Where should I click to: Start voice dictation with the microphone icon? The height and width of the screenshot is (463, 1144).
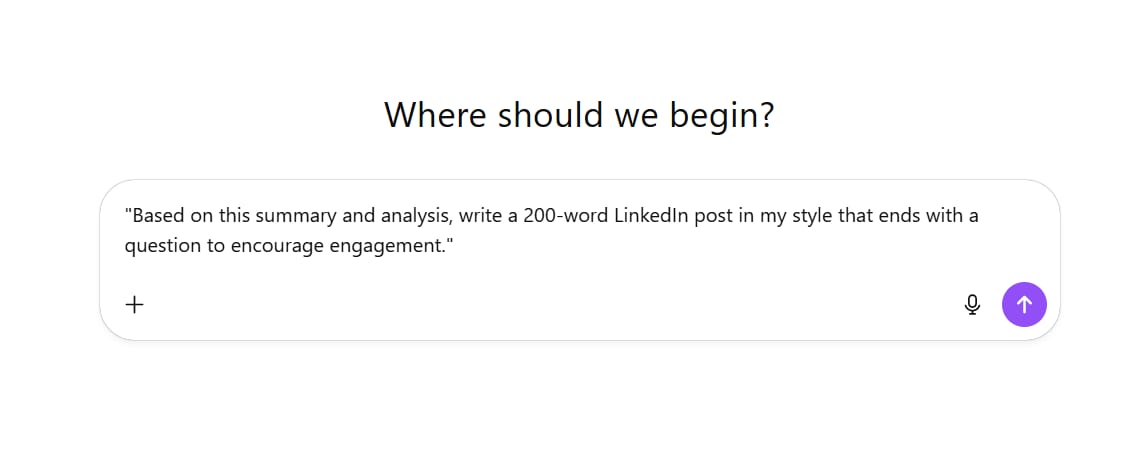point(972,305)
